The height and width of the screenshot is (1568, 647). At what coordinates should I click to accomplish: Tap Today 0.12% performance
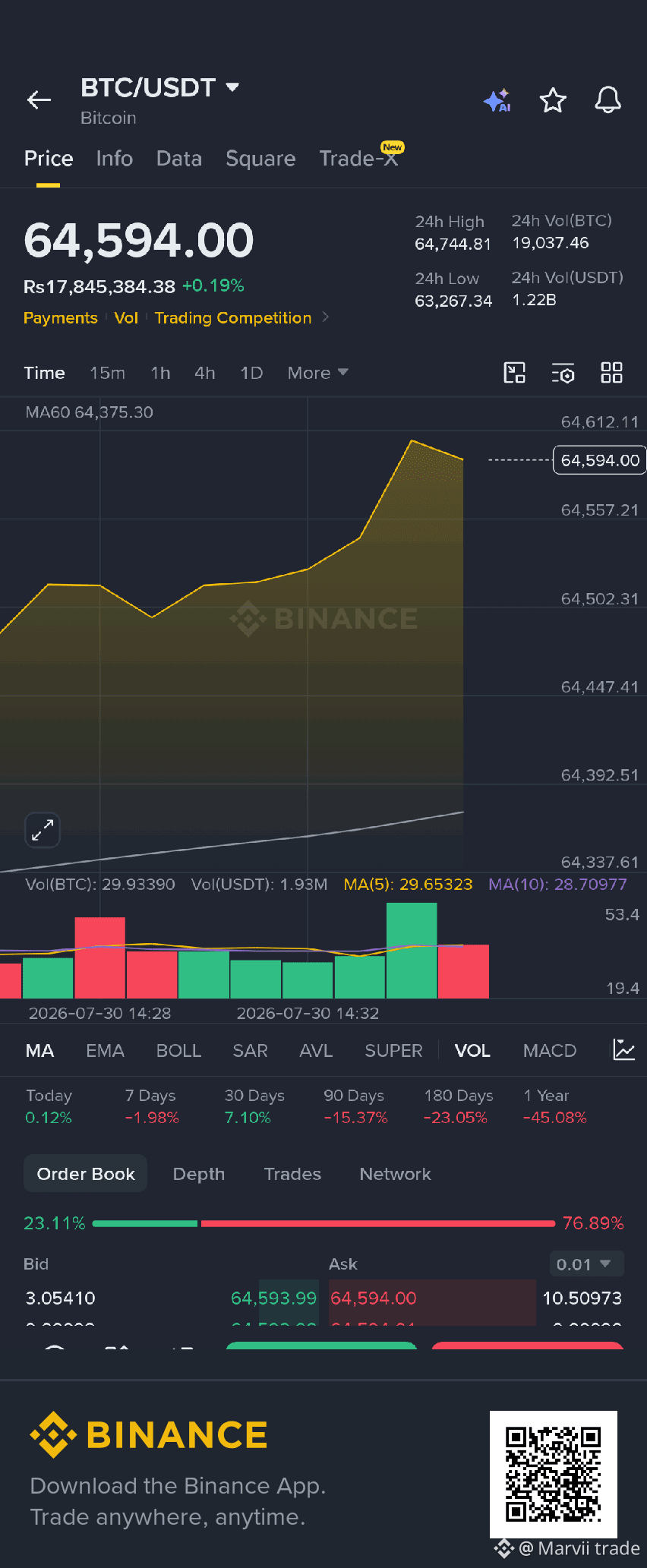49,1106
